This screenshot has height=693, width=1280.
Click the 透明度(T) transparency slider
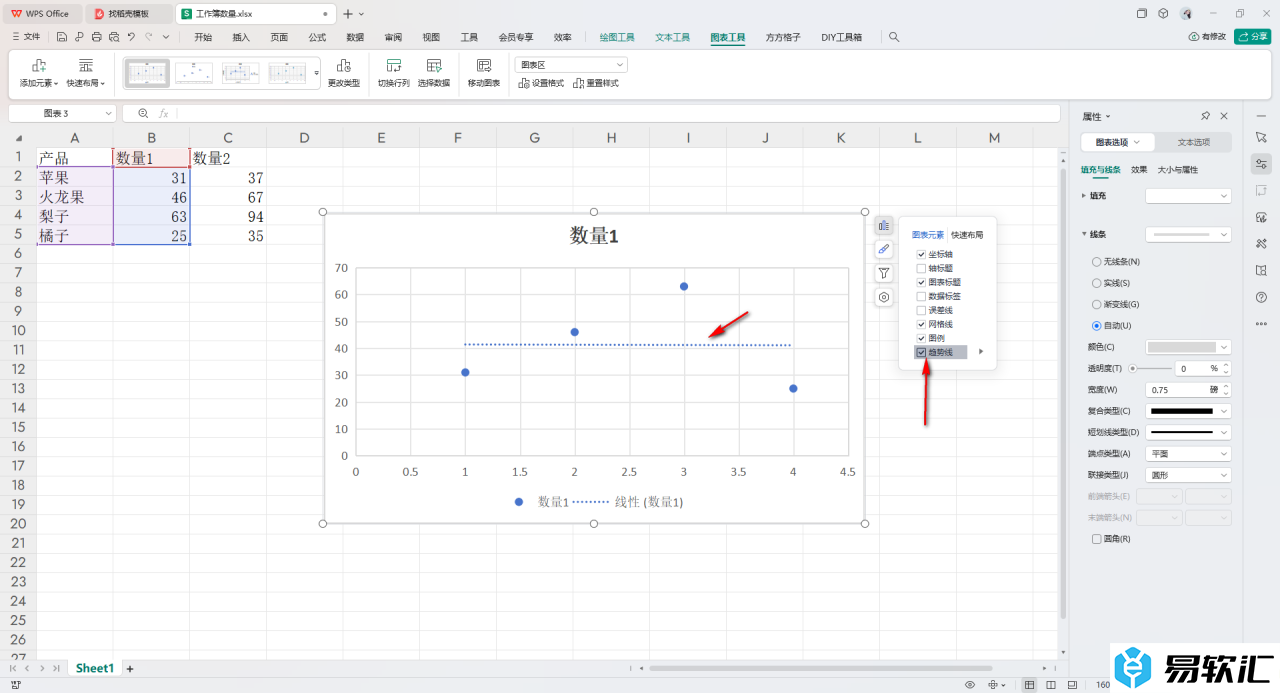pos(1149,369)
